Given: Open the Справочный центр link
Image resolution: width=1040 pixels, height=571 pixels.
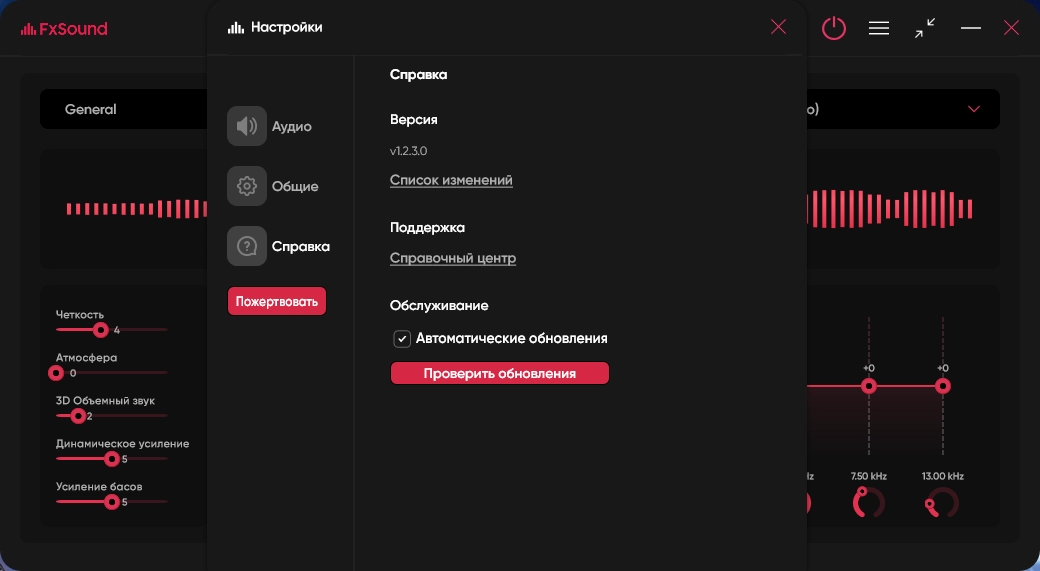Looking at the screenshot, I should (x=453, y=258).
